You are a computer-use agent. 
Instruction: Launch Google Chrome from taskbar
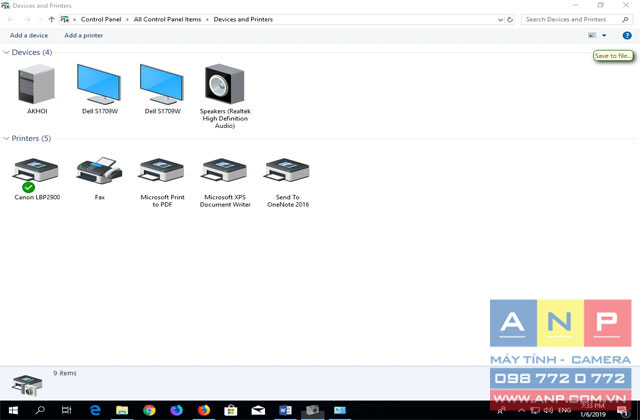click(149, 410)
